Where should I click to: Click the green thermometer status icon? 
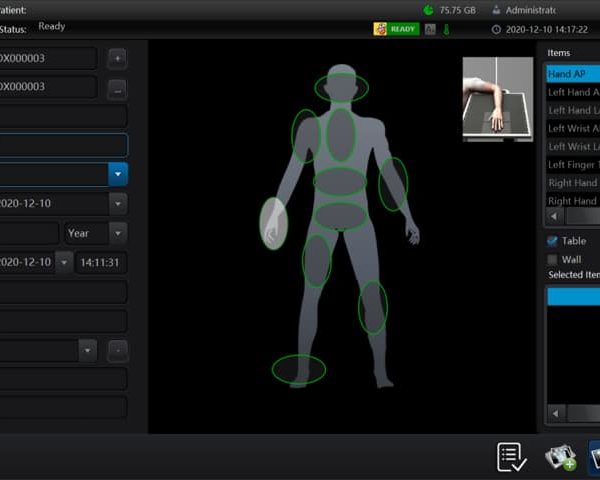point(446,29)
